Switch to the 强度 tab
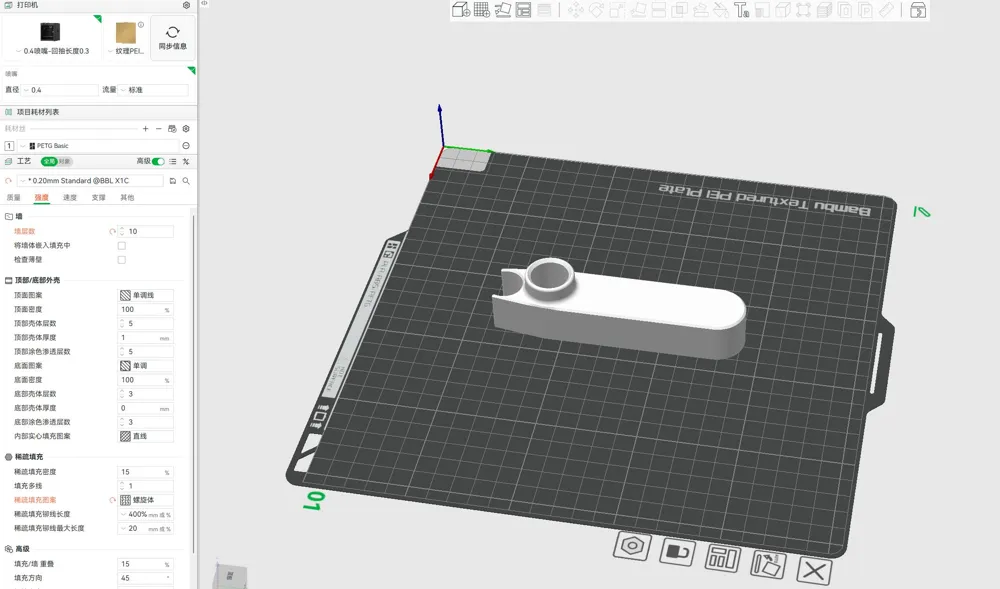Viewport: 1000px width, 589px height. [x=41, y=198]
